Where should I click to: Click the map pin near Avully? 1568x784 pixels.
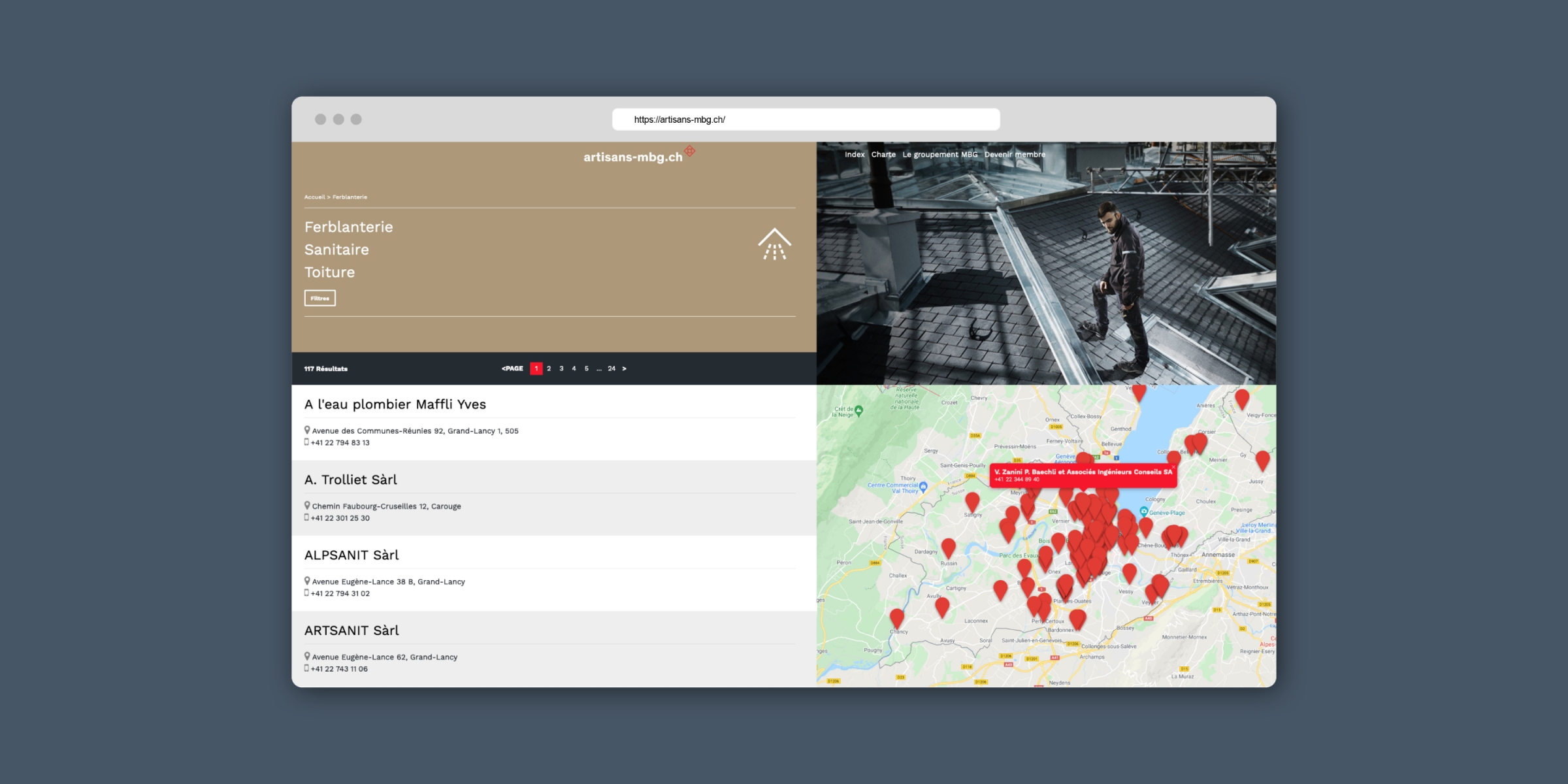[941, 606]
